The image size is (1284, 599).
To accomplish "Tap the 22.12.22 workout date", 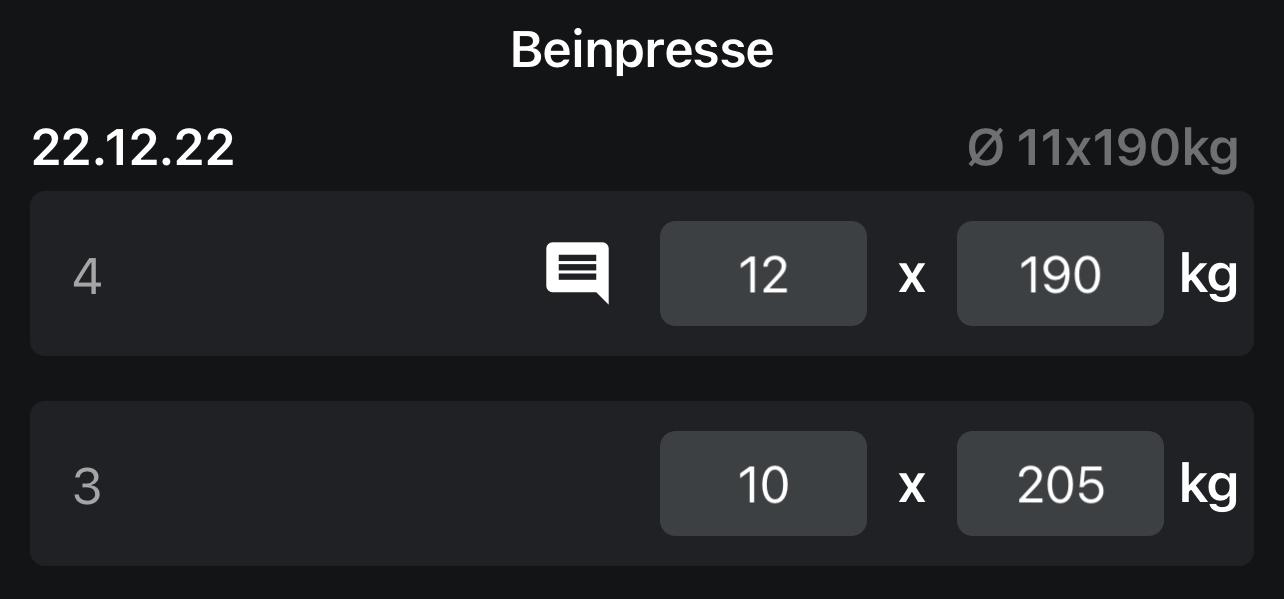I will point(133,148).
